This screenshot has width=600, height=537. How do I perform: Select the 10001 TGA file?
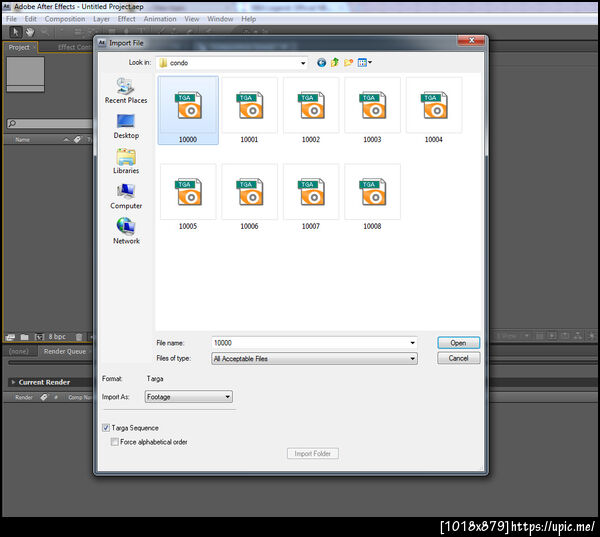249,110
